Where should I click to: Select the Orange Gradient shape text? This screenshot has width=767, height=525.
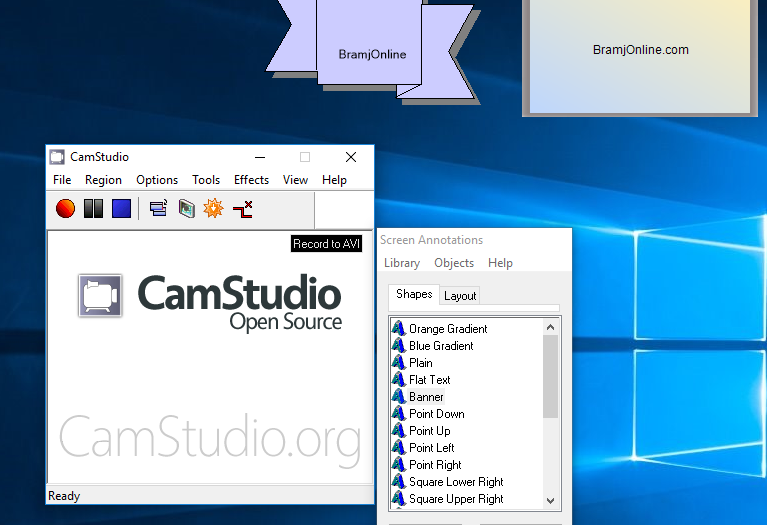pyautogui.click(x=448, y=329)
